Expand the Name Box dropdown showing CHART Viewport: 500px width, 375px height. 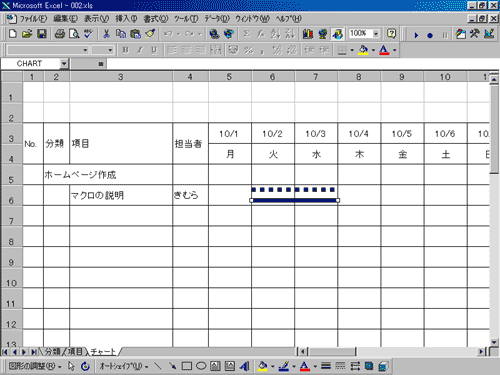click(x=64, y=63)
